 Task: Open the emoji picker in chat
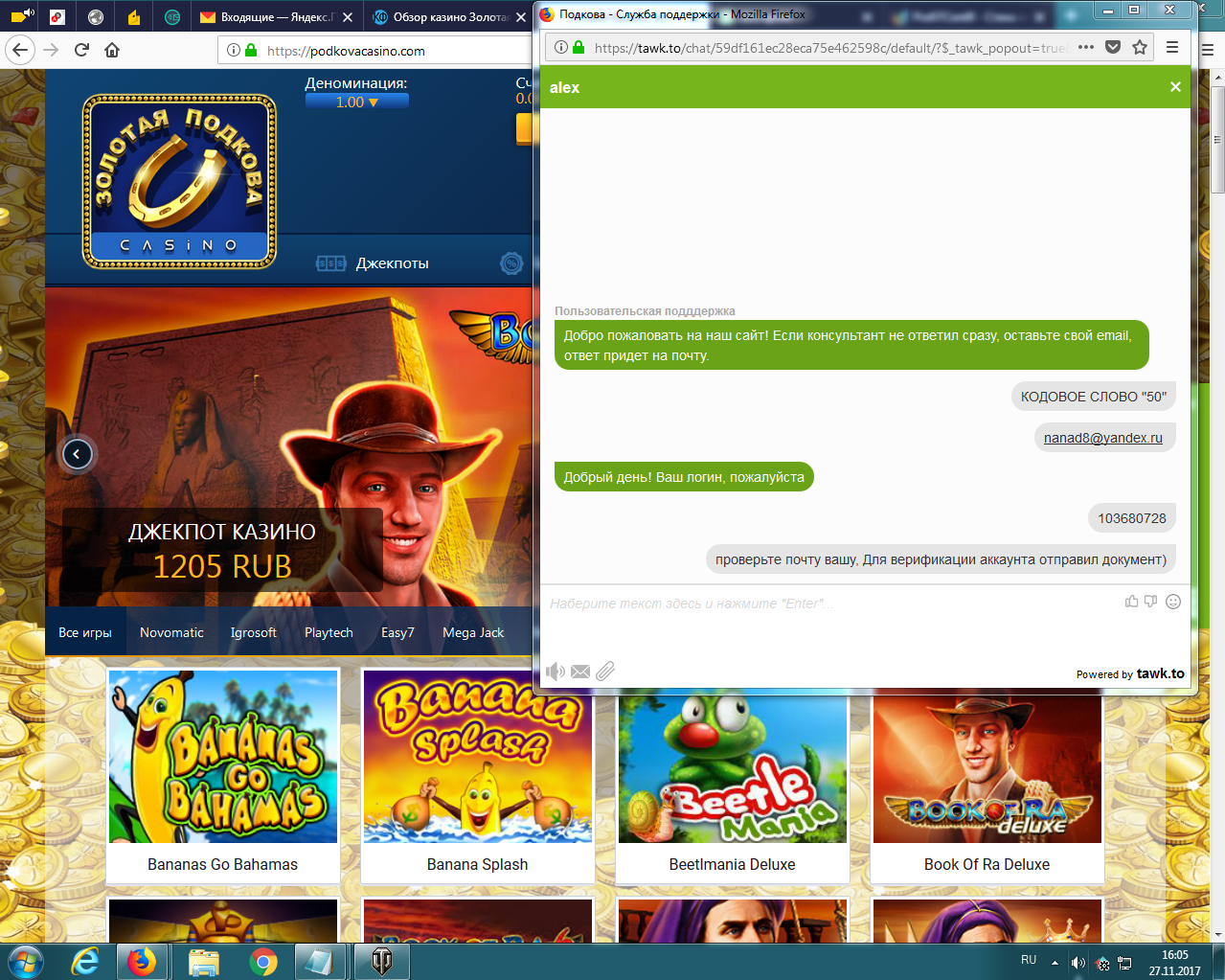pos(1173,602)
